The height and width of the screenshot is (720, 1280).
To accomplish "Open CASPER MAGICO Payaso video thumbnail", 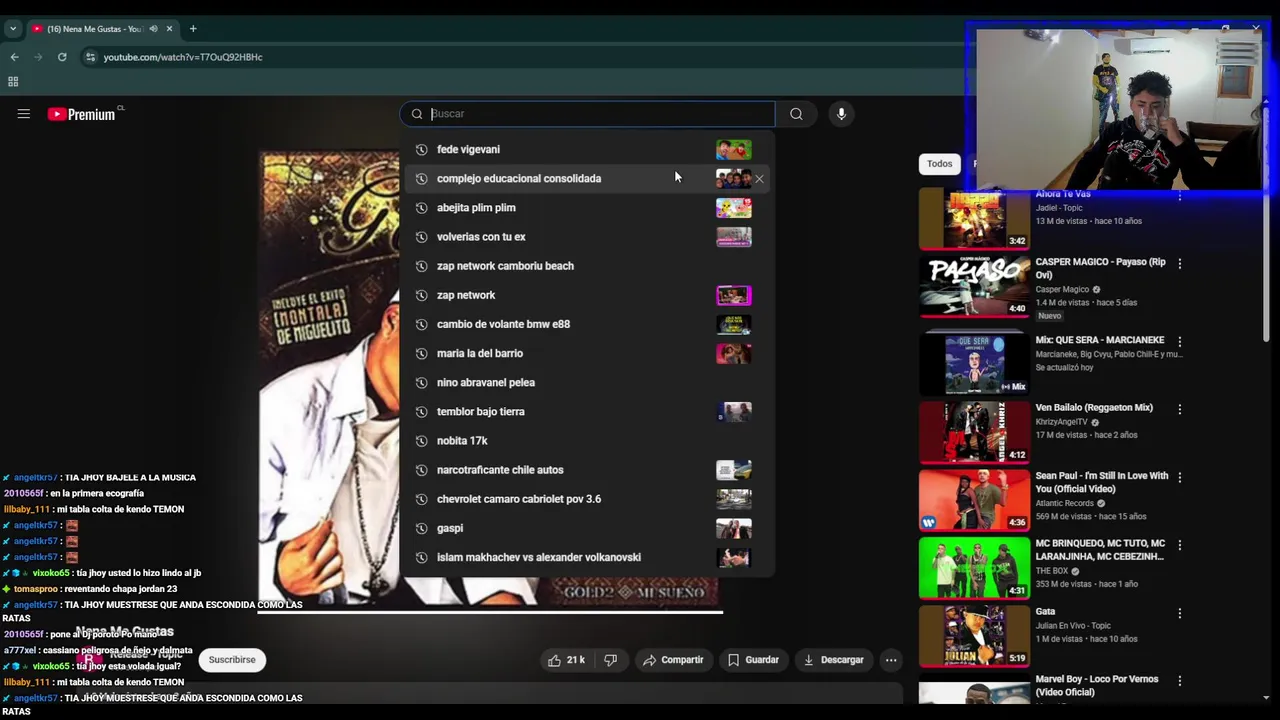I will pos(974,286).
